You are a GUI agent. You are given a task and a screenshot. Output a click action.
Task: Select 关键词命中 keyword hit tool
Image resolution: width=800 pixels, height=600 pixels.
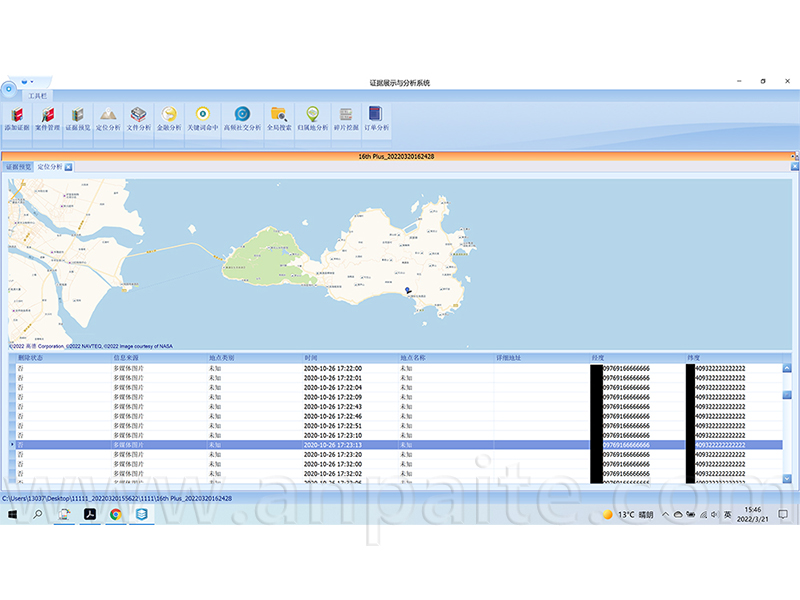point(202,118)
